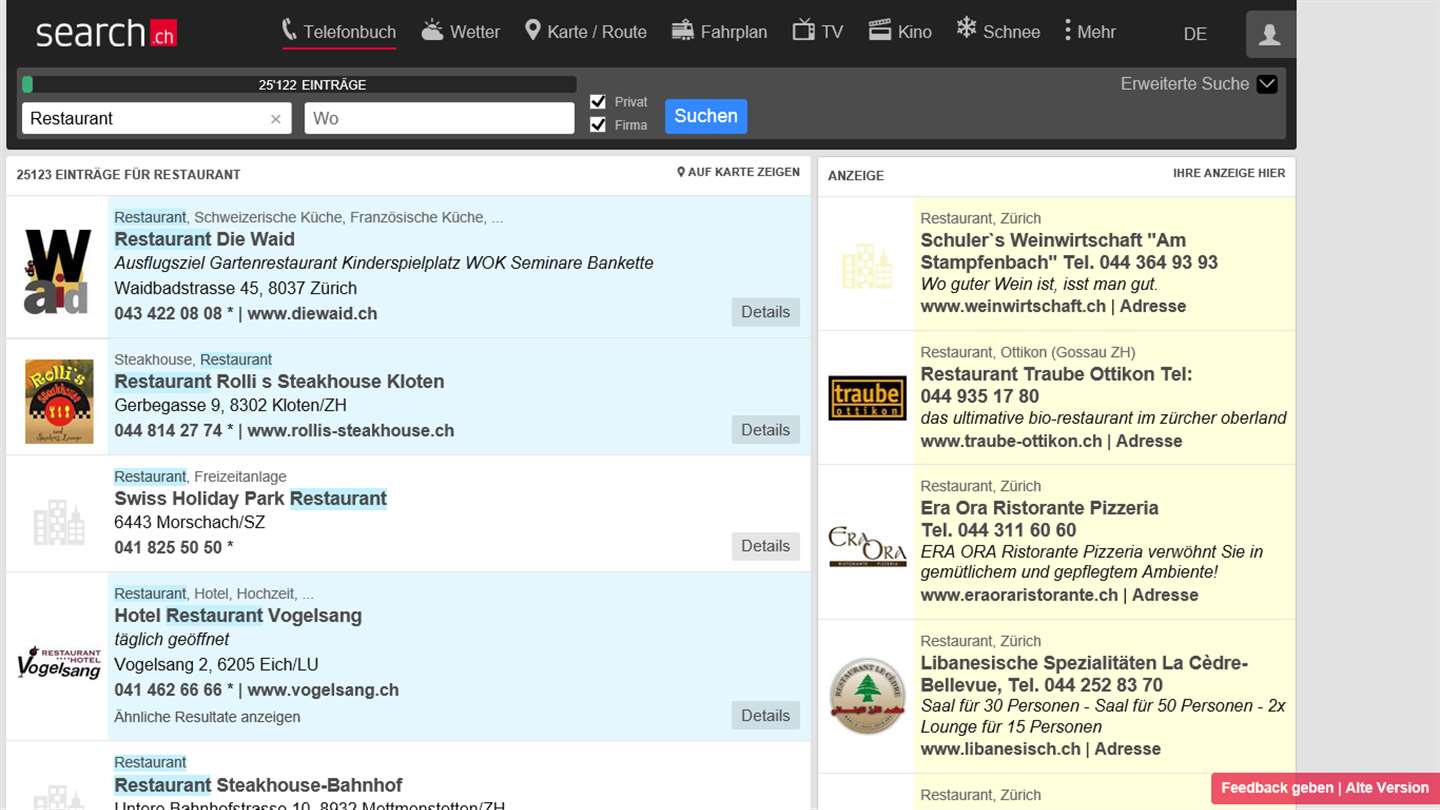View Details for Swiss Holiday Park Restaurant
Screen dimensions: 1440x810
(x=766, y=546)
